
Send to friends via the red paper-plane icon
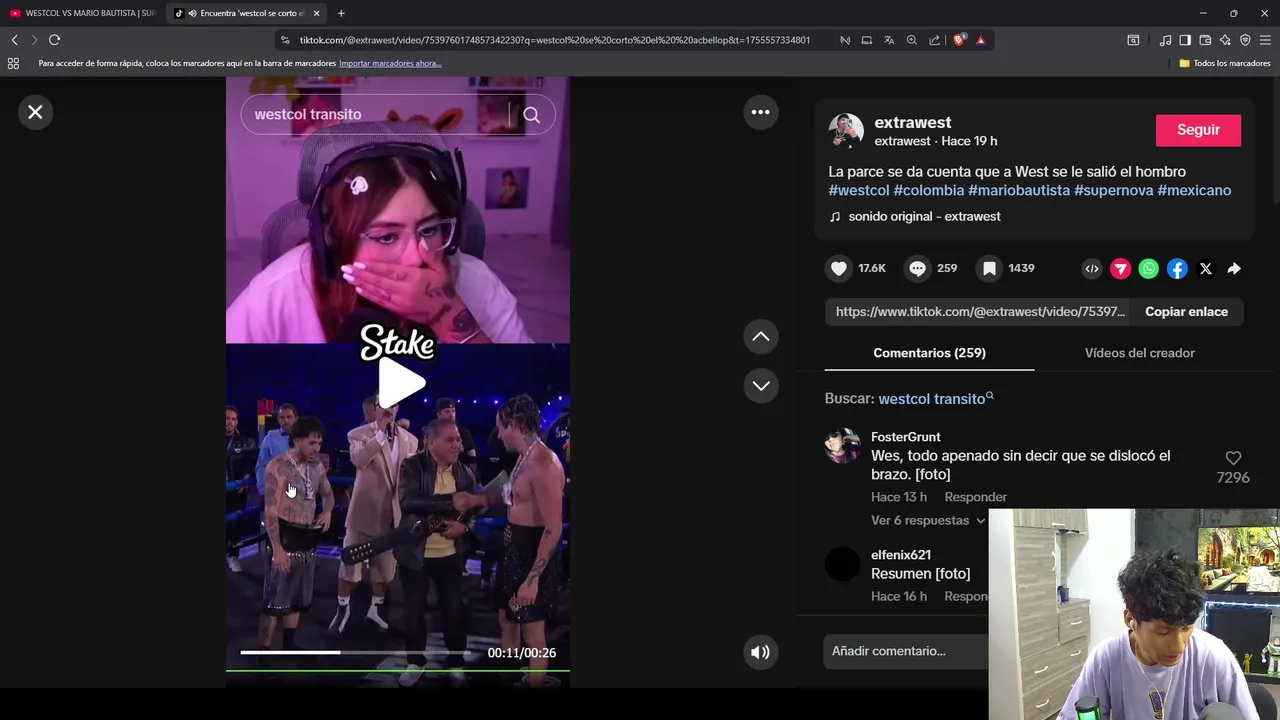[1120, 268]
